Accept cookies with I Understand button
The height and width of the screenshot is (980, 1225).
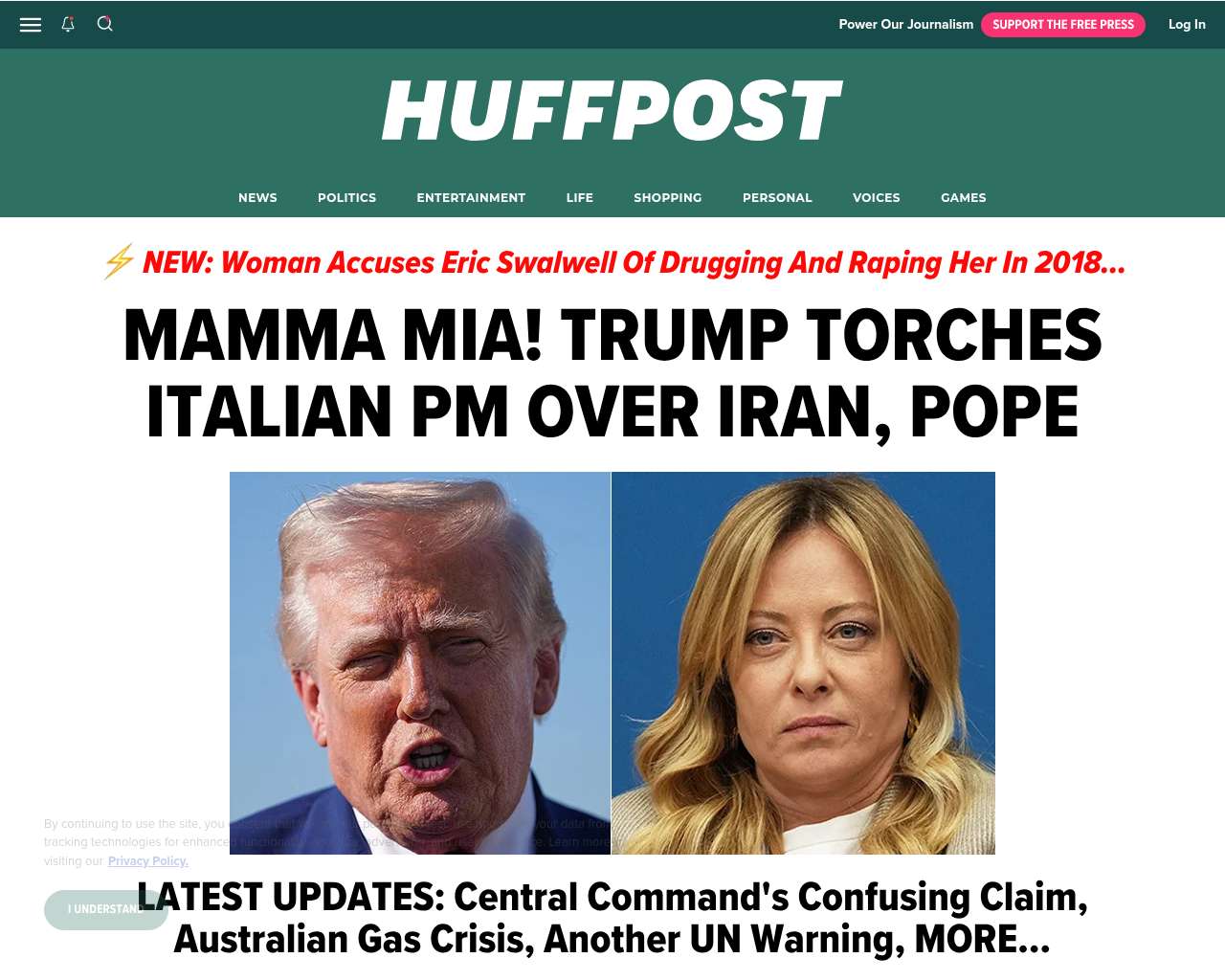106,909
